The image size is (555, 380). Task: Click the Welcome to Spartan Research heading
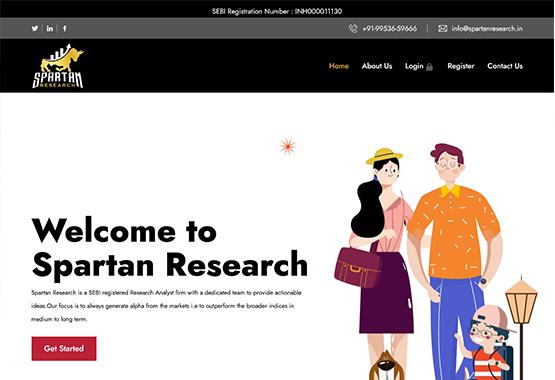[170, 247]
